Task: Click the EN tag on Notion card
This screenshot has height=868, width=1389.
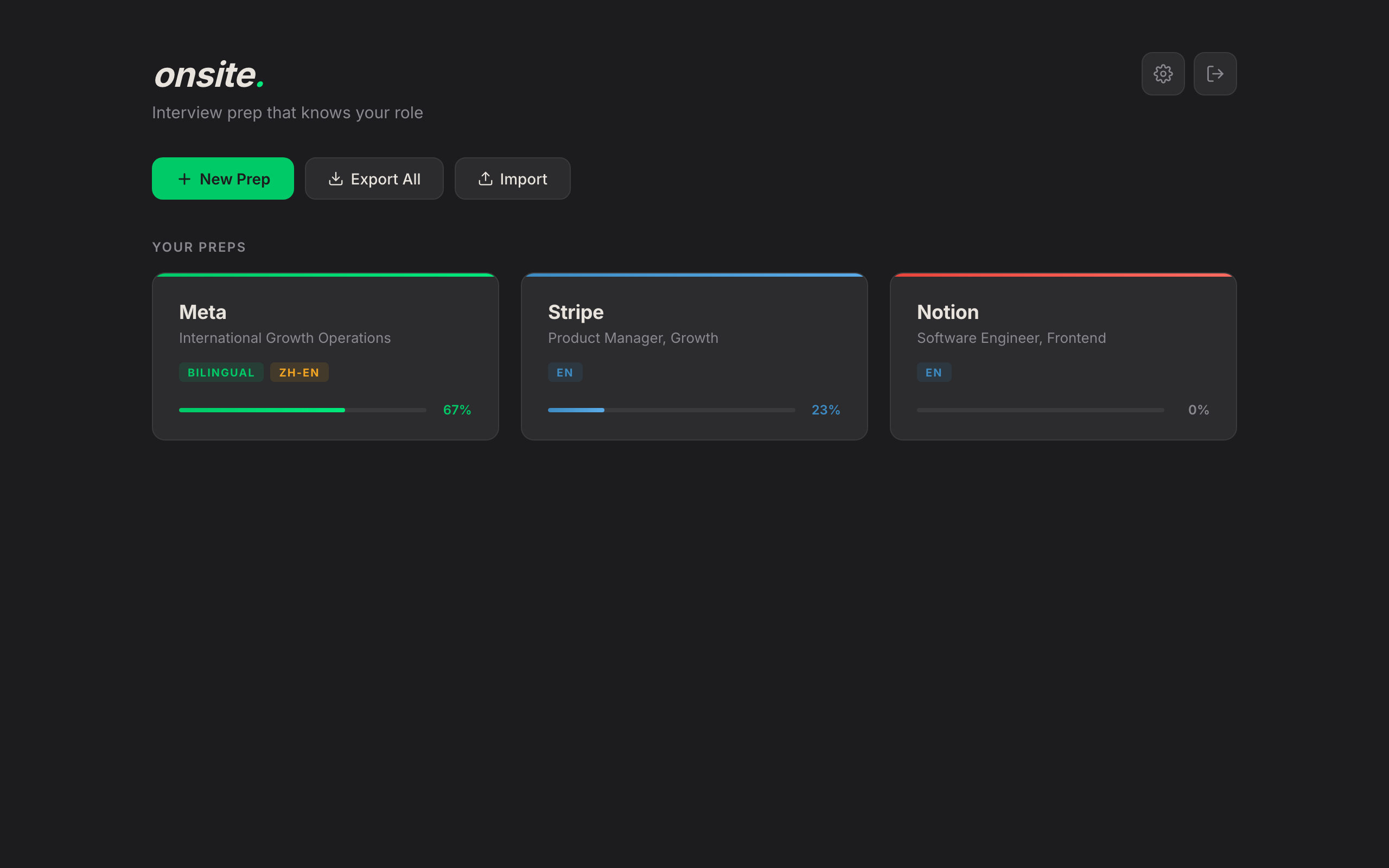Action: [x=934, y=373]
